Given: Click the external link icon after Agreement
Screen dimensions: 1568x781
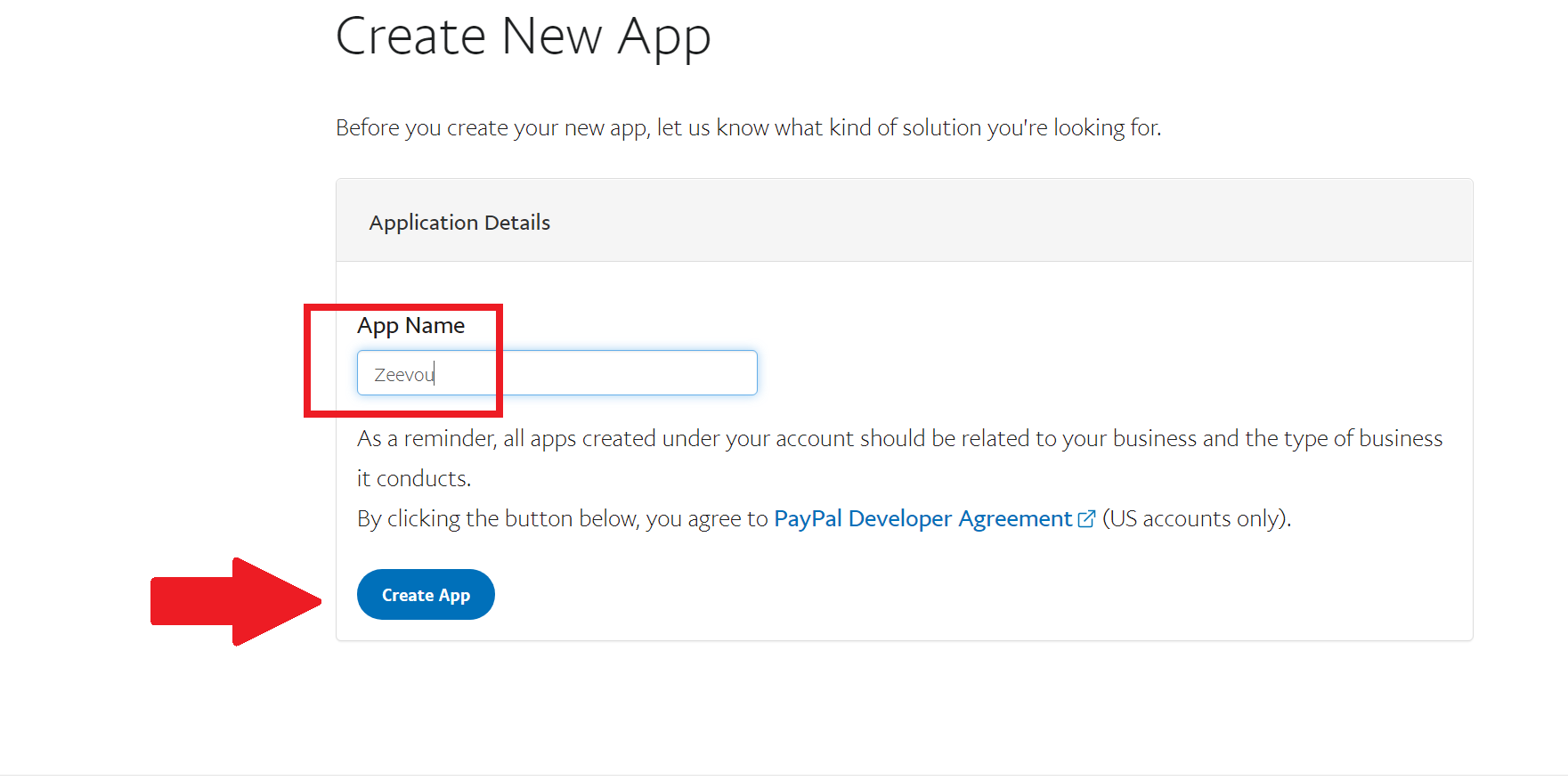Looking at the screenshot, I should click(x=1086, y=518).
